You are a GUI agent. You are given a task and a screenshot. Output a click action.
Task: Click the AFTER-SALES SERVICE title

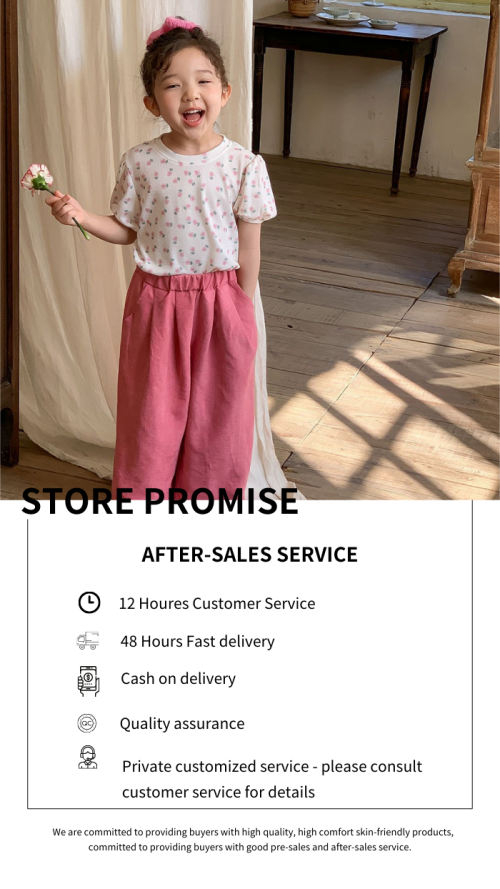pos(249,554)
